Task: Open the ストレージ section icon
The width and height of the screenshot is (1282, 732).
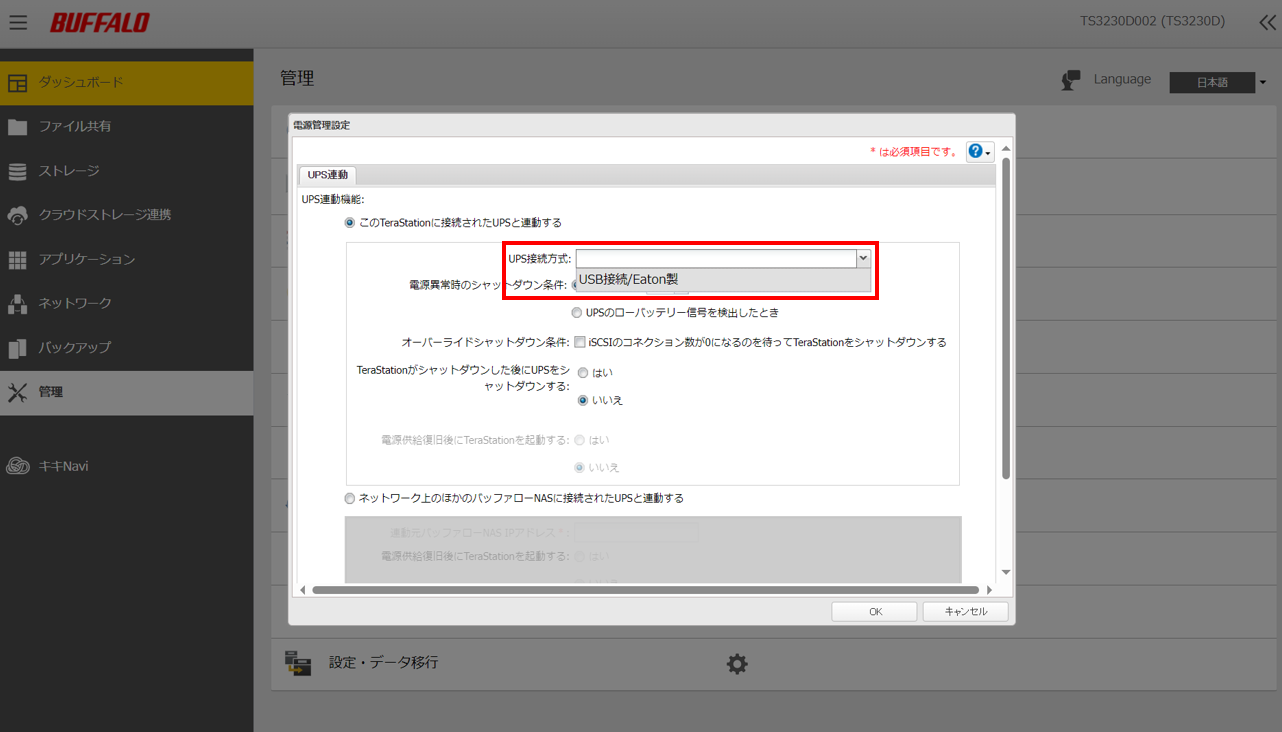Action: [18, 170]
